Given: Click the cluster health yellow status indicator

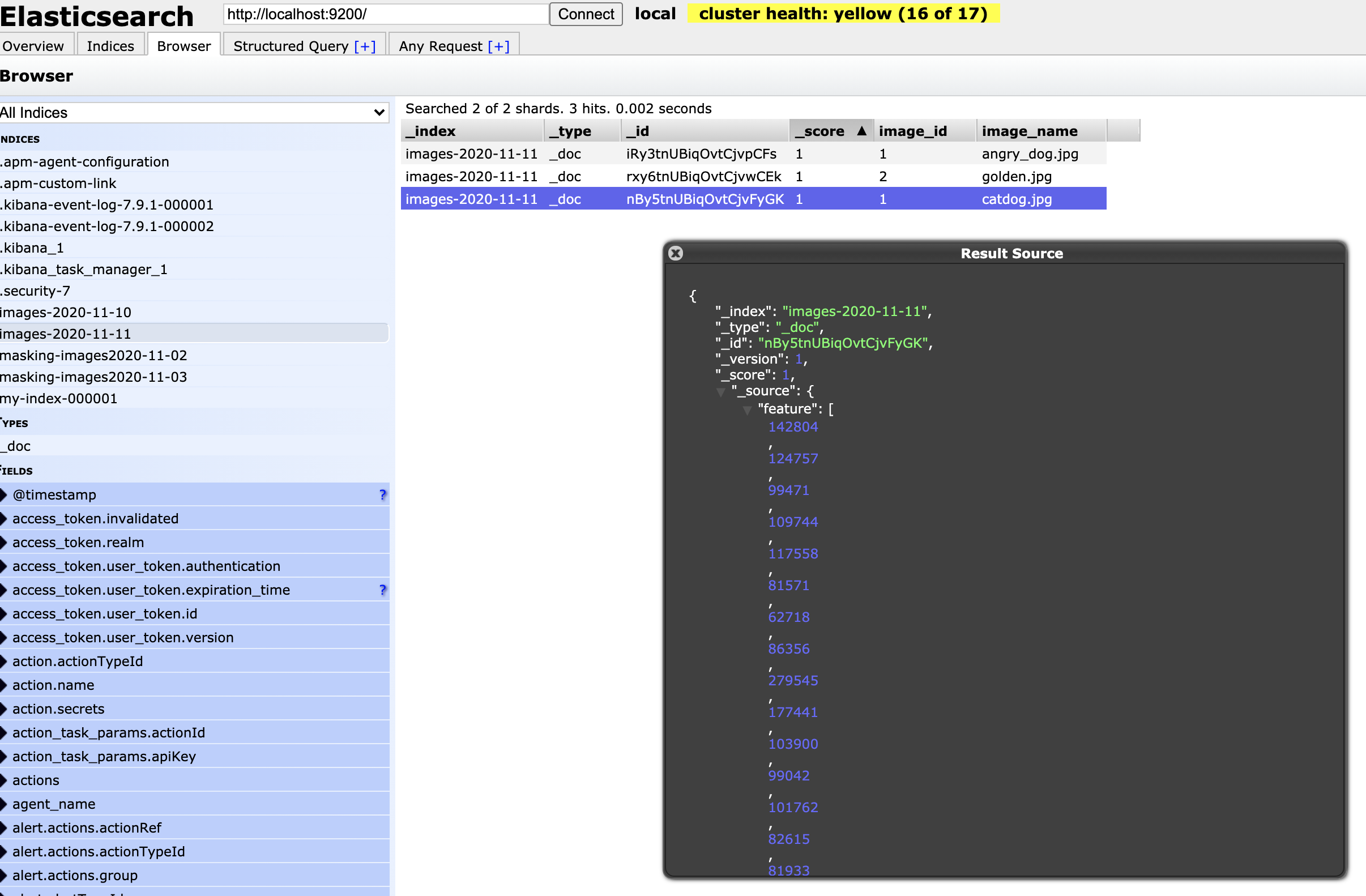Looking at the screenshot, I should 843,13.
